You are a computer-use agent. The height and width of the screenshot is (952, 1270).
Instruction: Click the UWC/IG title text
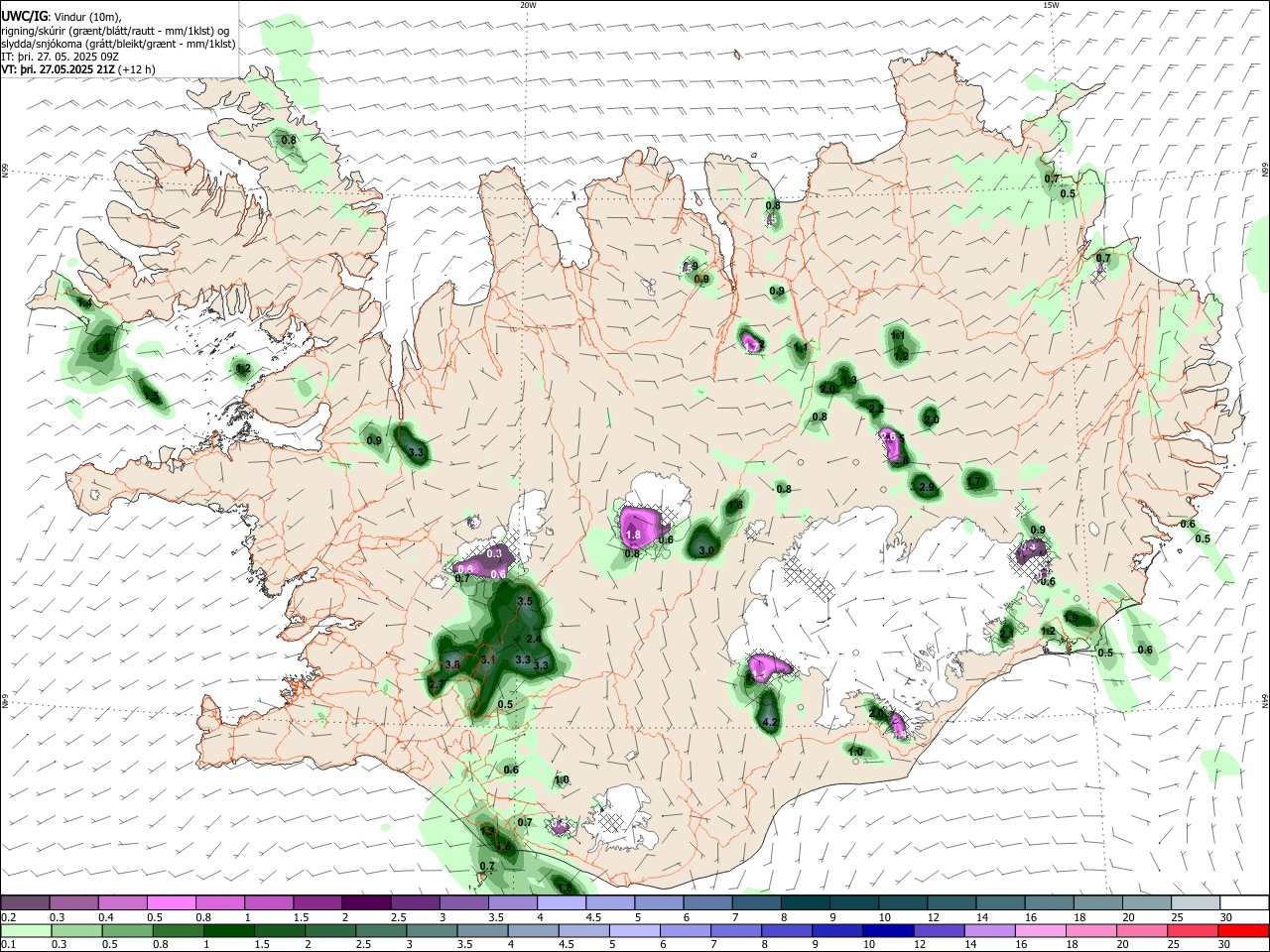pos(24,16)
